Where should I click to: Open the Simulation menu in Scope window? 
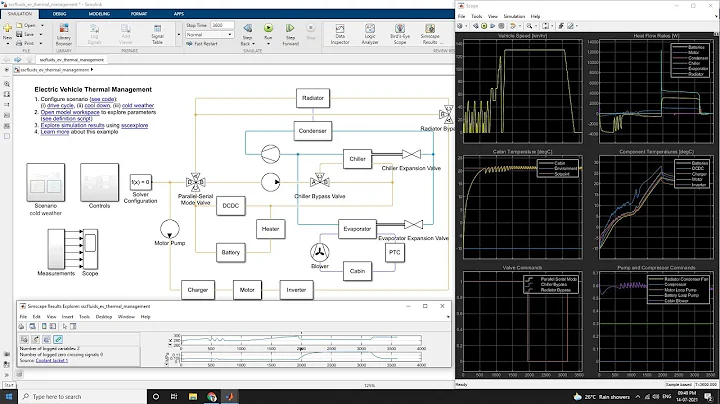(514, 16)
